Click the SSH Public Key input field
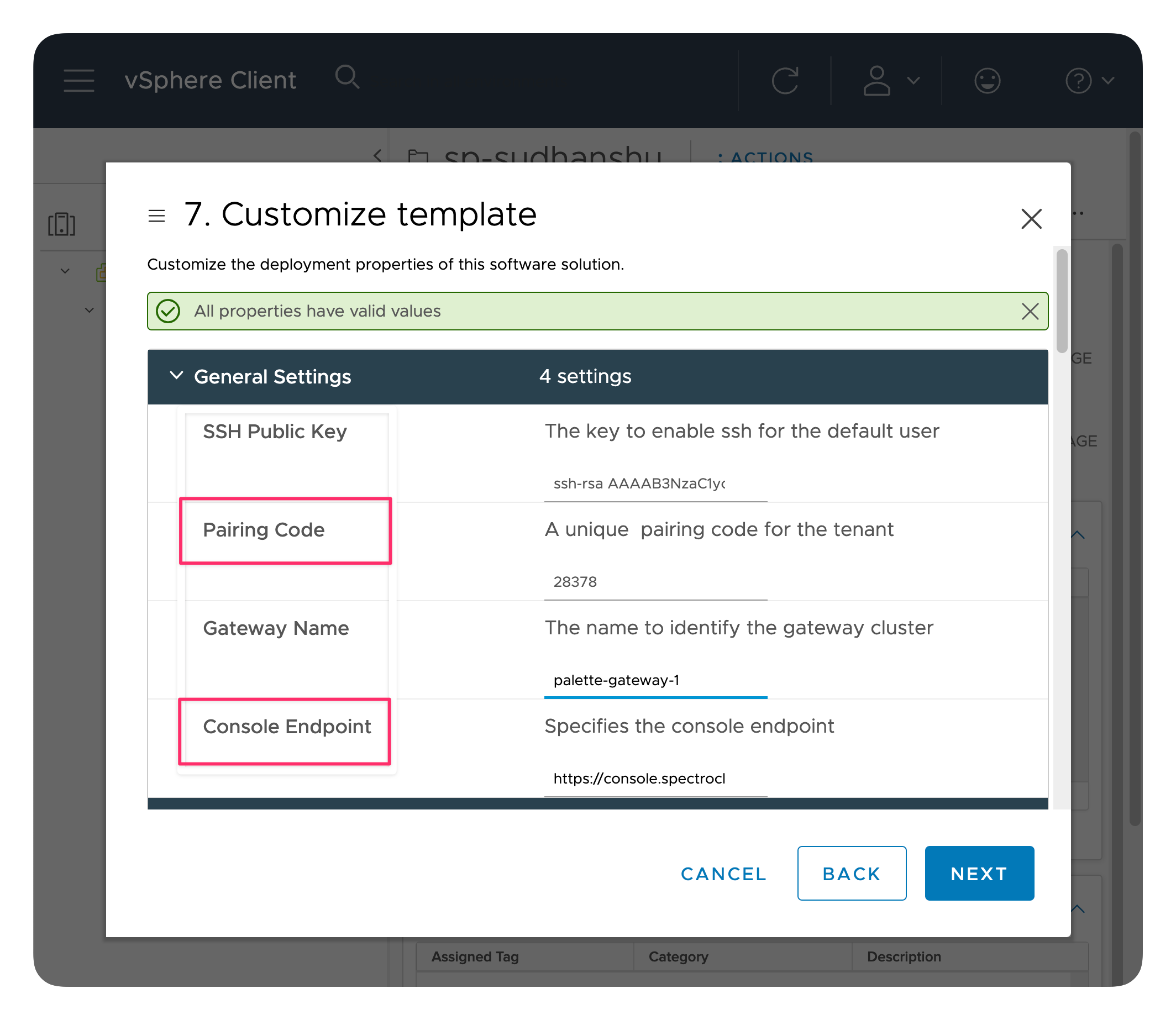This screenshot has height=1020, width=1176. [x=656, y=484]
